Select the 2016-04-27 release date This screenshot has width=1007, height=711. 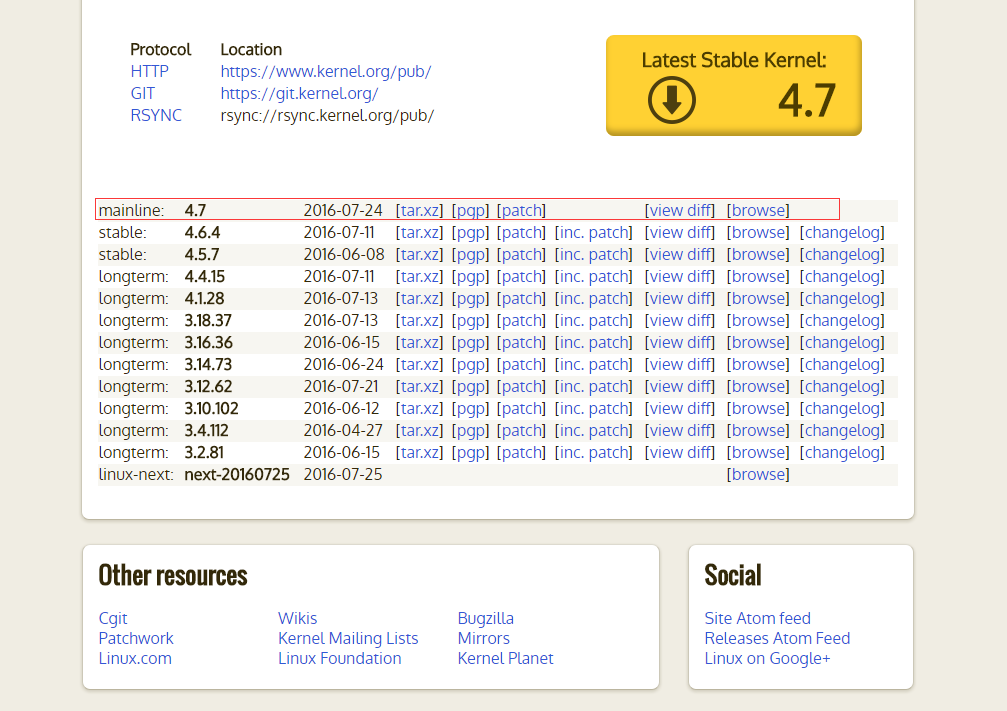pos(343,430)
